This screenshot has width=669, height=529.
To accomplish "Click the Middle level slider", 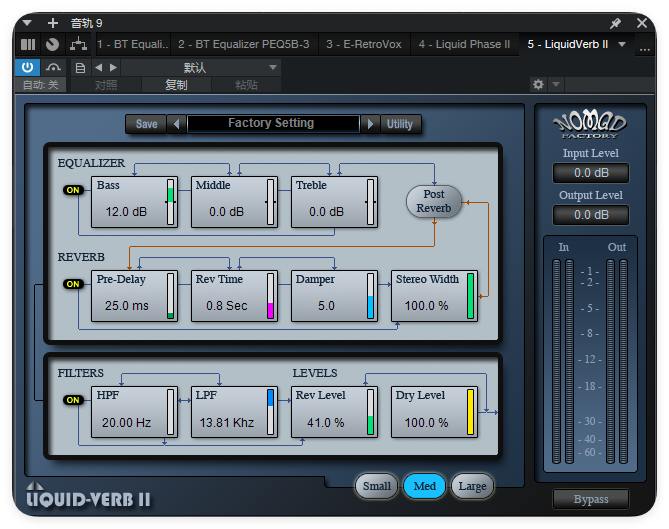I will click(271, 202).
